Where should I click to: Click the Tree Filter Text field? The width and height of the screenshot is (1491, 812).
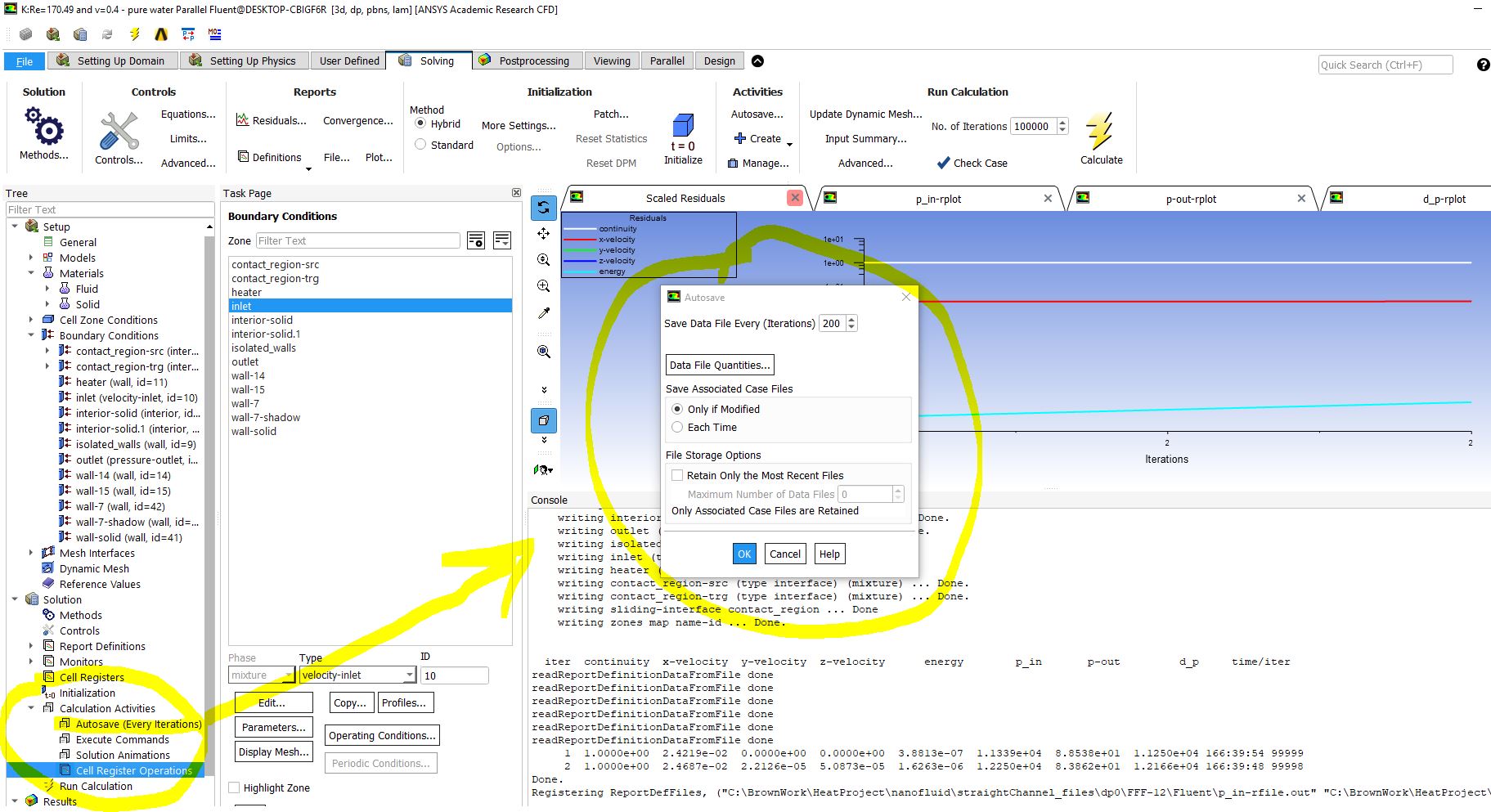coord(110,209)
